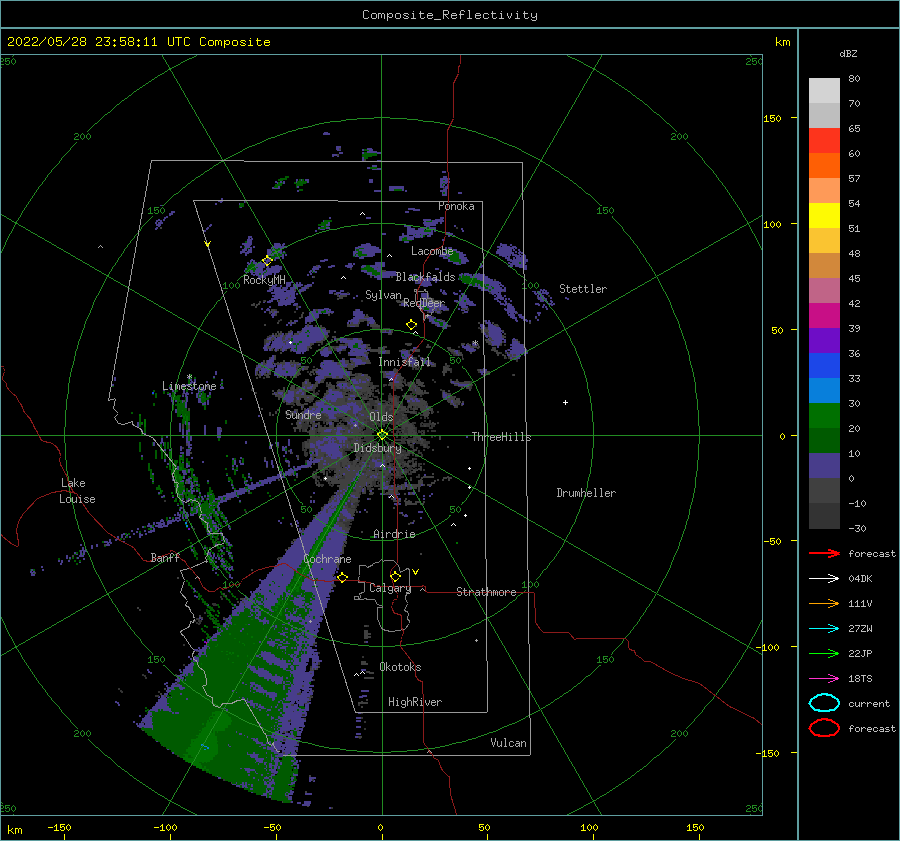Choose the green 22JP arrow symbol

click(x=824, y=653)
